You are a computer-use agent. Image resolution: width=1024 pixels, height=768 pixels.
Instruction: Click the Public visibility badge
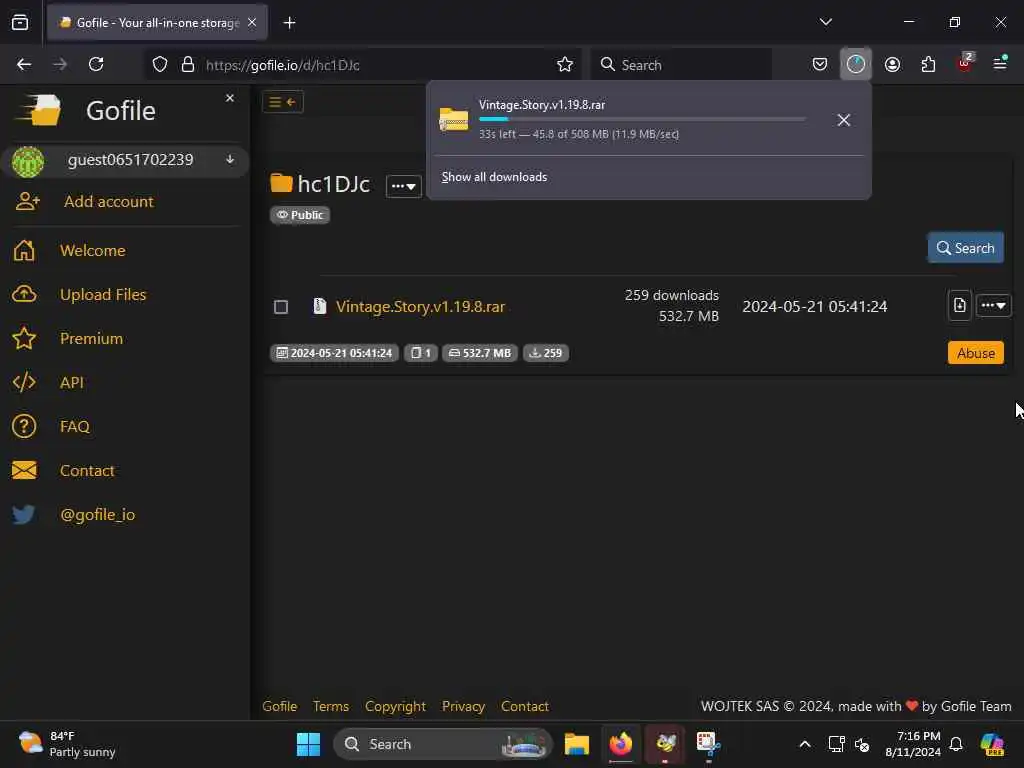pyautogui.click(x=300, y=215)
